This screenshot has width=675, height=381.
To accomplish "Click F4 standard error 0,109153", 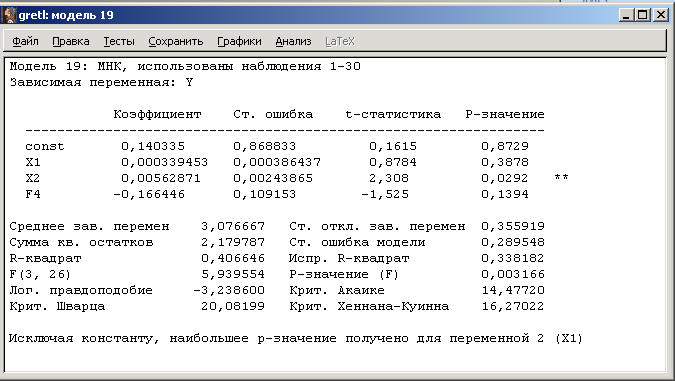I will (265, 194).
